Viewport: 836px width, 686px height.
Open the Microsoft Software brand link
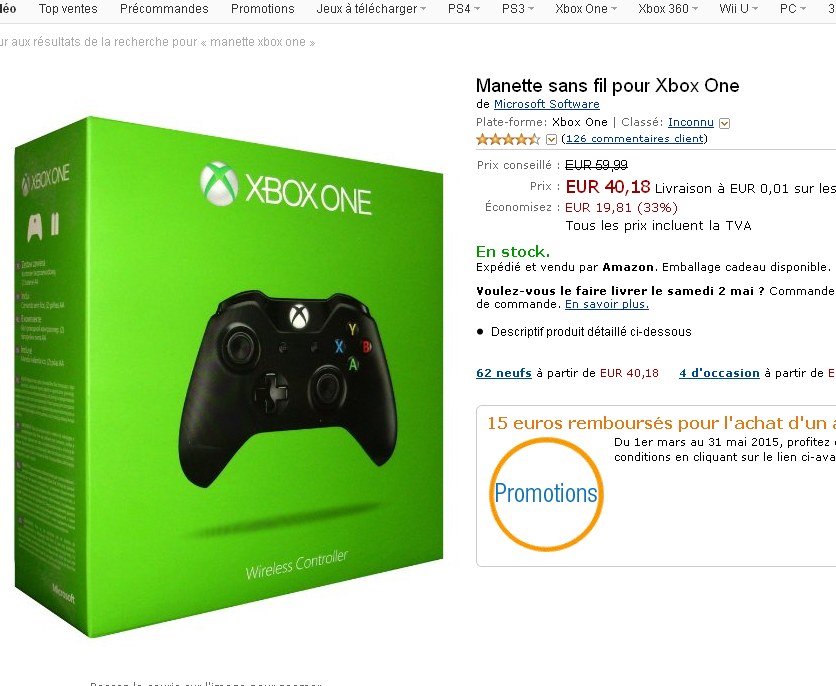click(546, 104)
